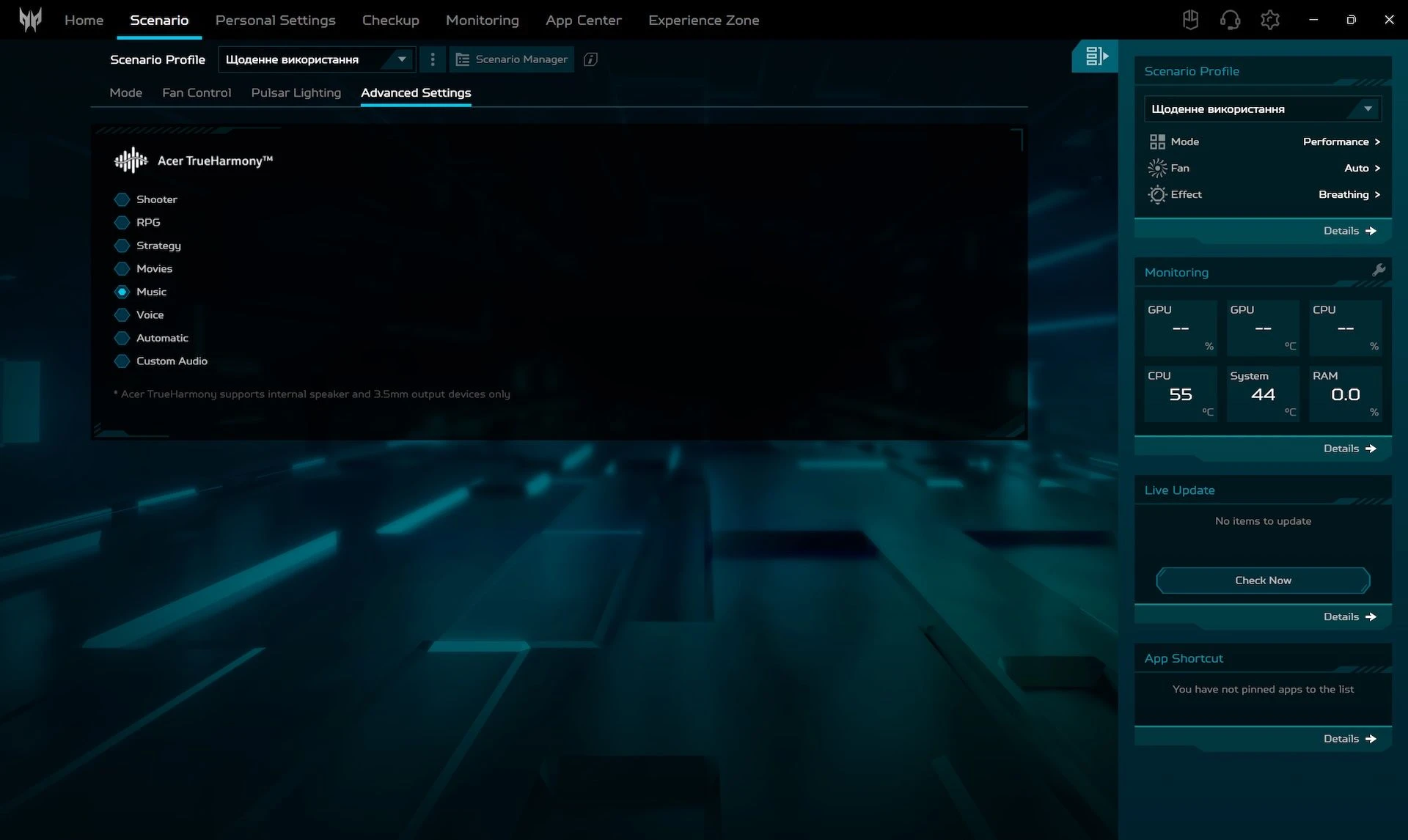Go to the Home tab

click(x=84, y=20)
